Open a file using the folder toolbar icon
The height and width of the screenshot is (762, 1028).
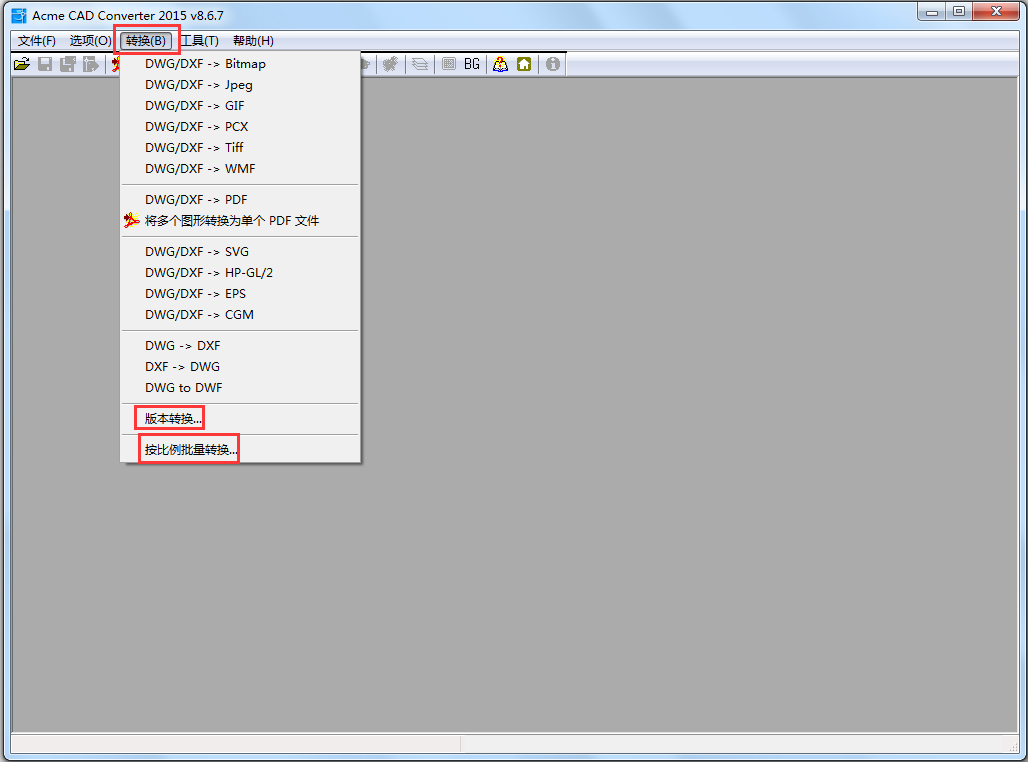pos(21,63)
